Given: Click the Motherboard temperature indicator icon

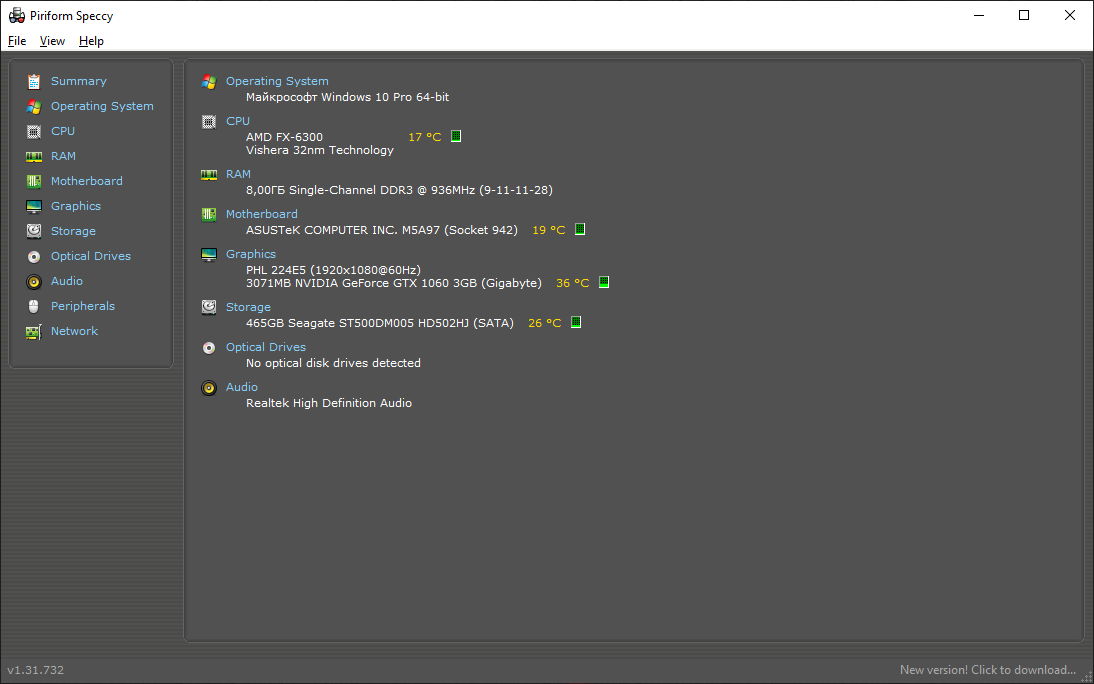Looking at the screenshot, I should pos(580,229).
